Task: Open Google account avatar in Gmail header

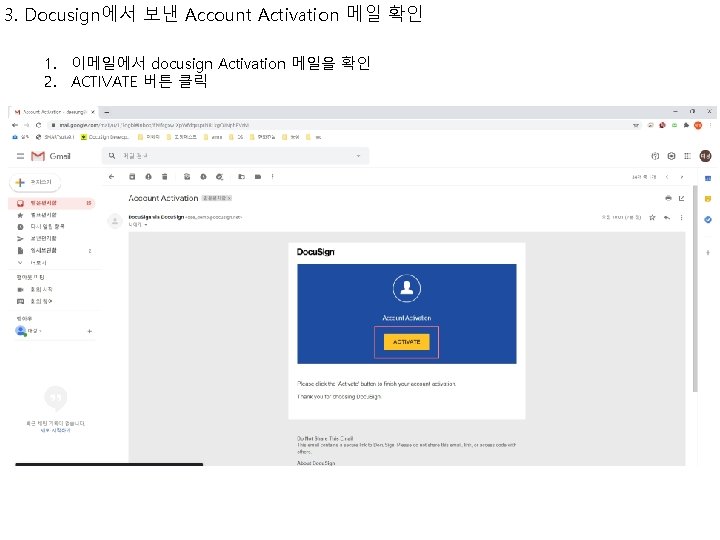Action: (x=705, y=156)
